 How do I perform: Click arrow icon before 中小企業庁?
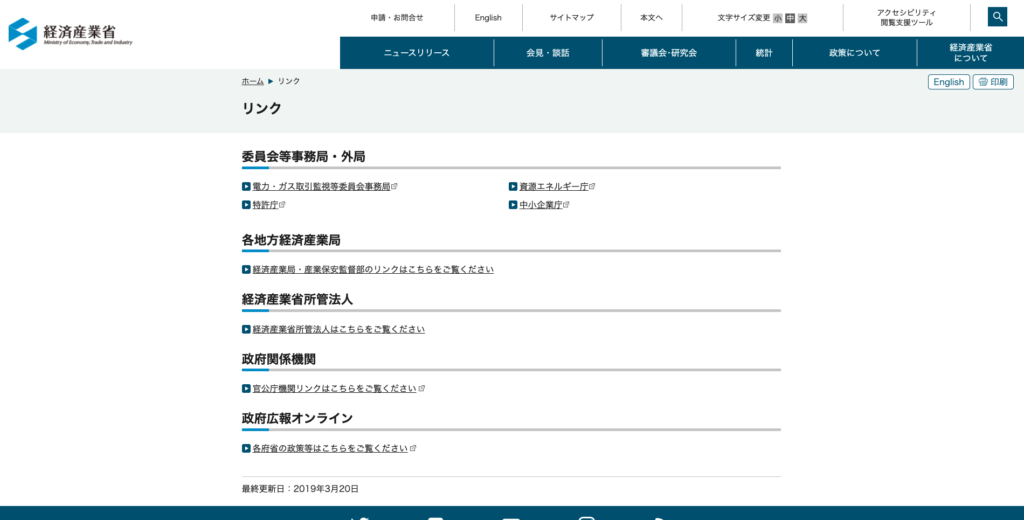[x=513, y=205]
